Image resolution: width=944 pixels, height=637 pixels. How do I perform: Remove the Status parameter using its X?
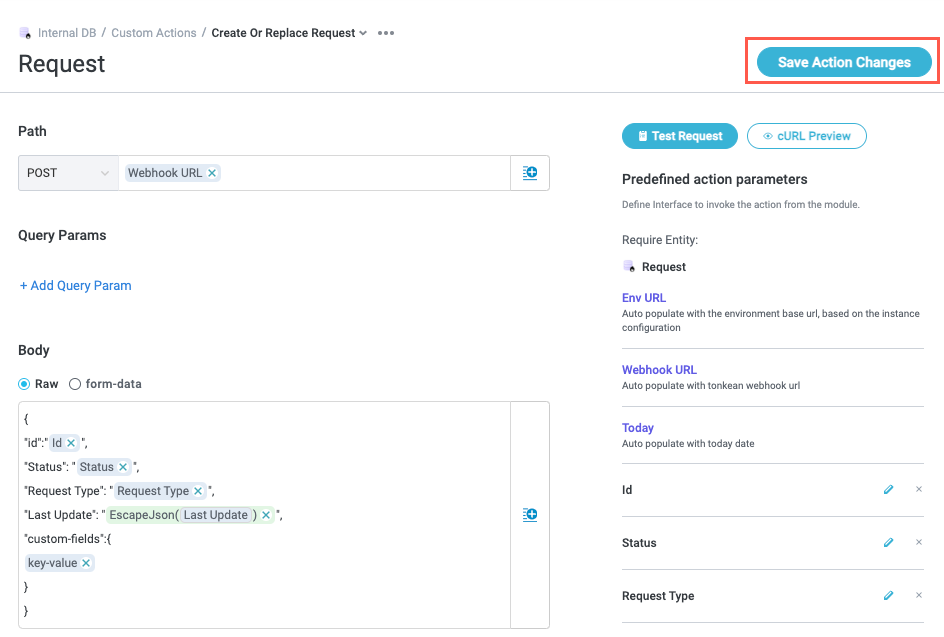pos(919,543)
